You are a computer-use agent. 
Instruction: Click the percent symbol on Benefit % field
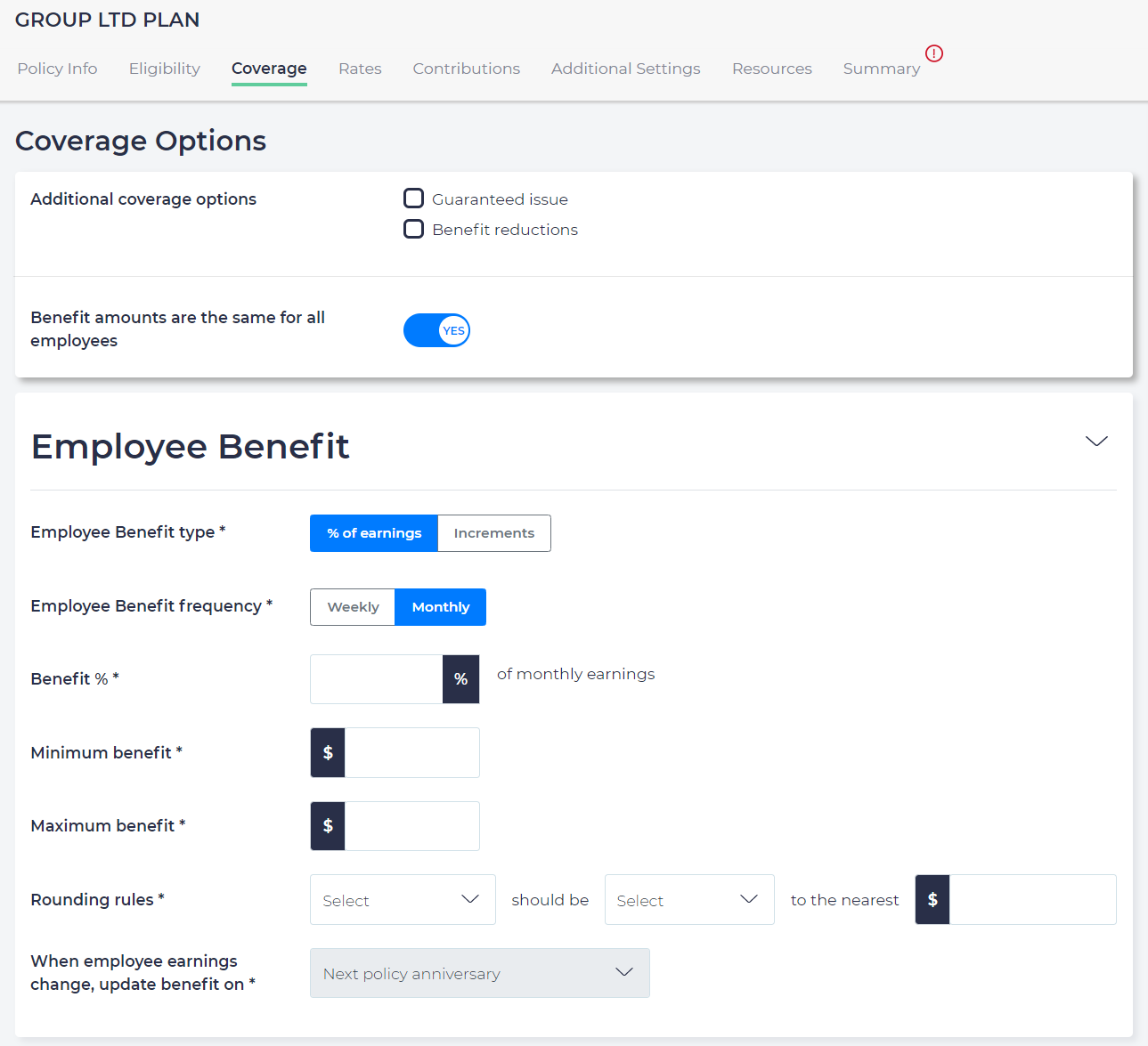click(460, 679)
